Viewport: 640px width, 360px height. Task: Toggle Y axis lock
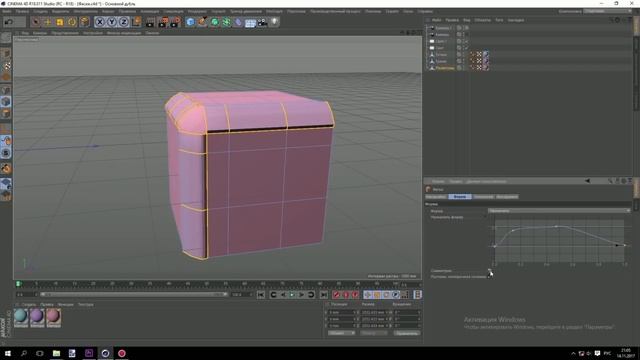111,22
